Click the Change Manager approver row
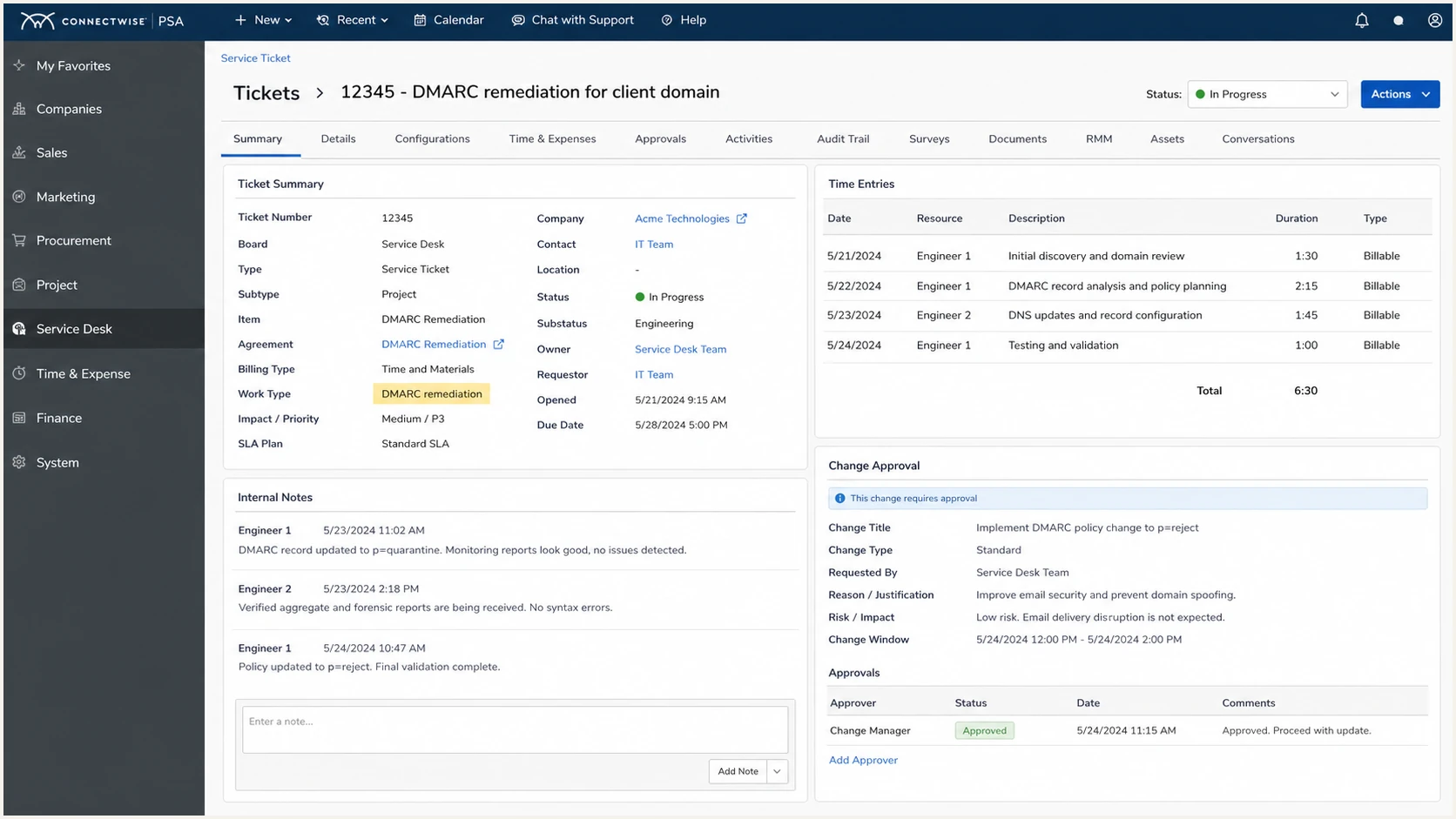Image resolution: width=1456 pixels, height=819 pixels. [x=1127, y=731]
